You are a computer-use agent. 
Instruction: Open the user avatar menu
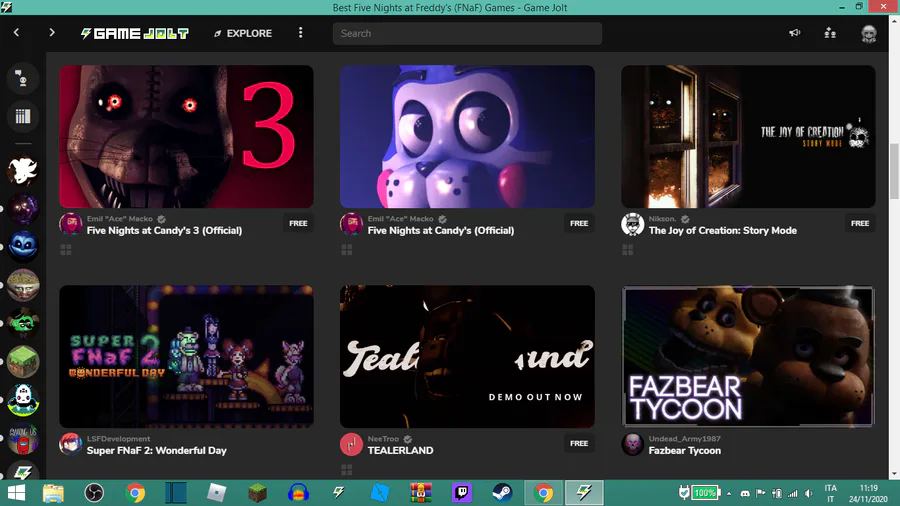tap(868, 33)
